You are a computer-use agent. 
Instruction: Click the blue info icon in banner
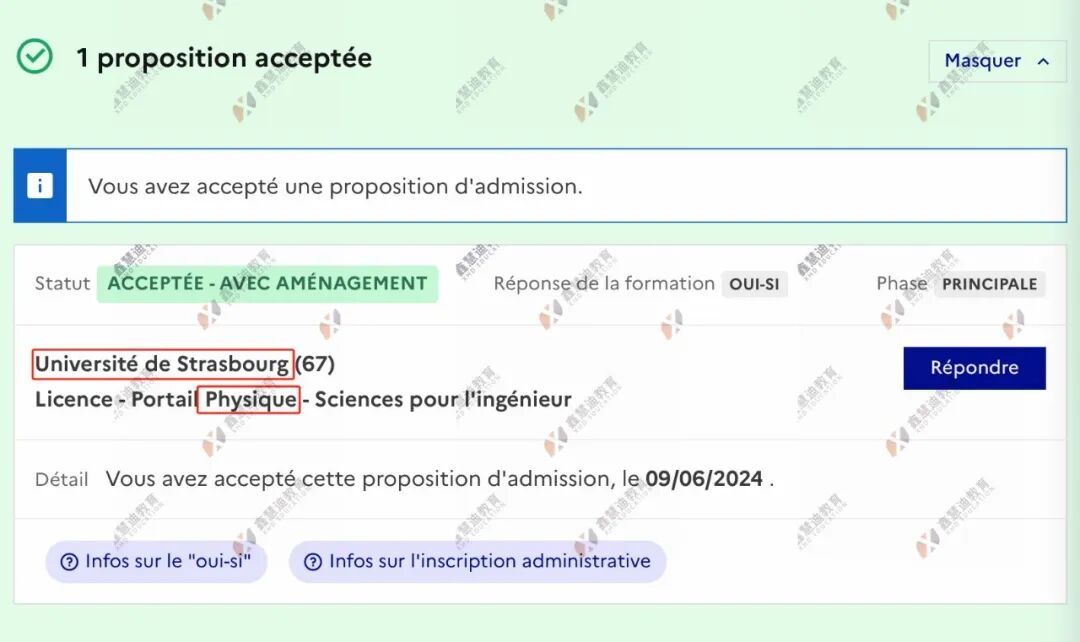pos(40,185)
